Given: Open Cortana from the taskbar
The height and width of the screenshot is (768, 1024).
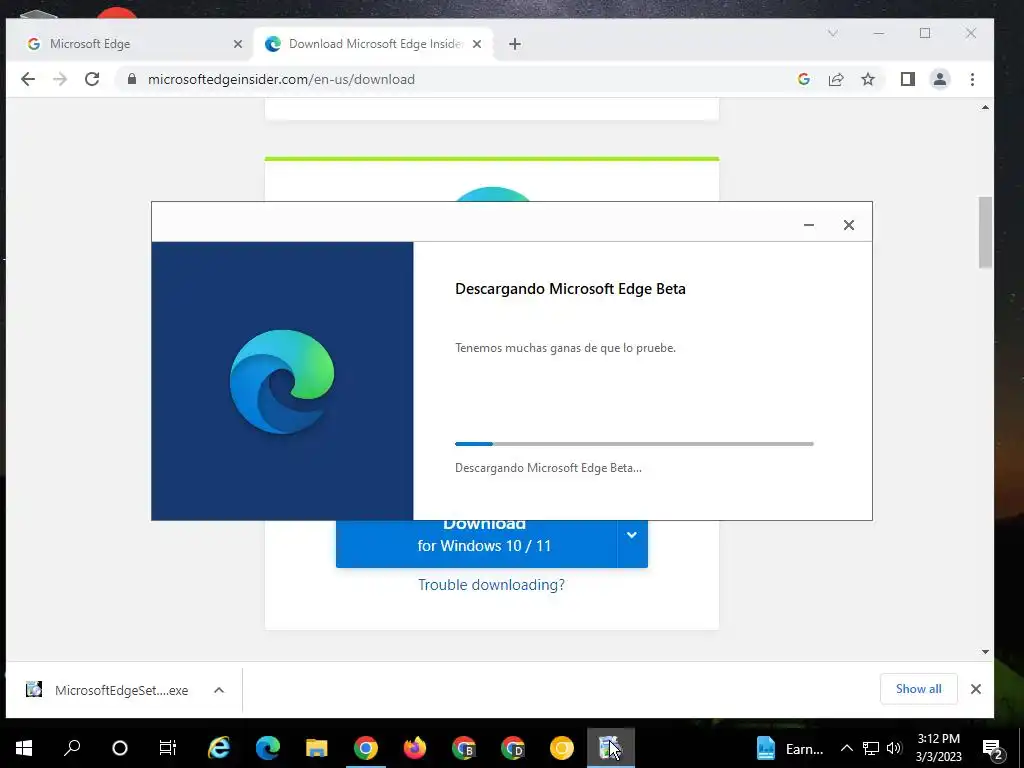Looking at the screenshot, I should point(120,748).
